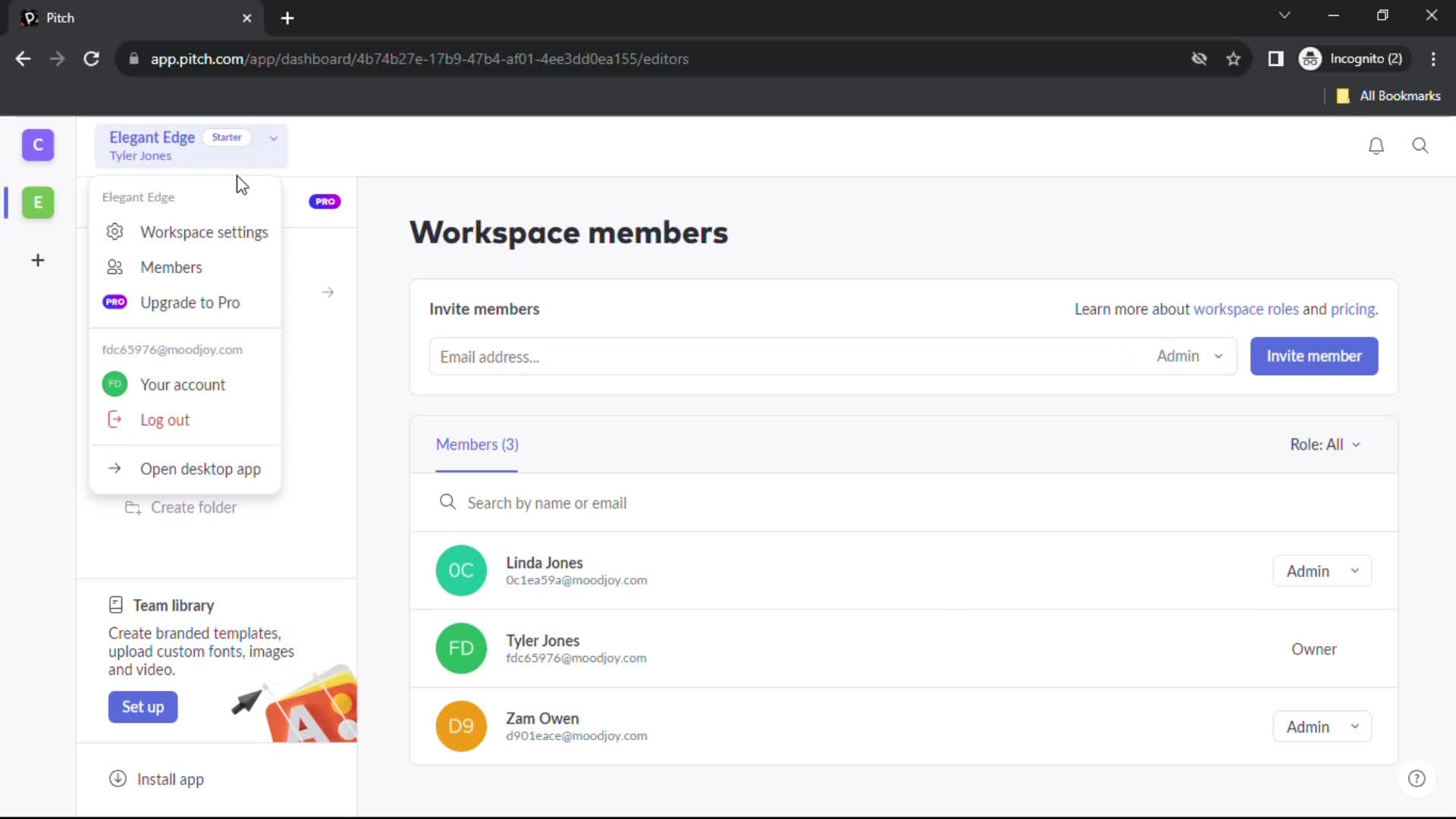Click the notification bell icon
Screen dimensions: 1456x819
tap(1378, 145)
